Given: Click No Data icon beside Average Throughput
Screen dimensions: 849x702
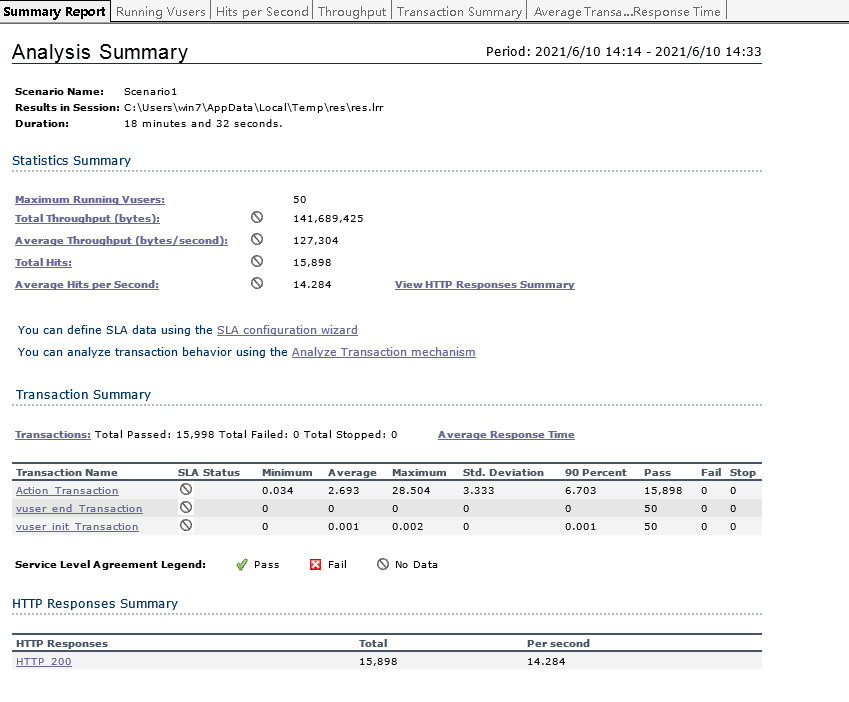Looking at the screenshot, I should pos(257,239).
